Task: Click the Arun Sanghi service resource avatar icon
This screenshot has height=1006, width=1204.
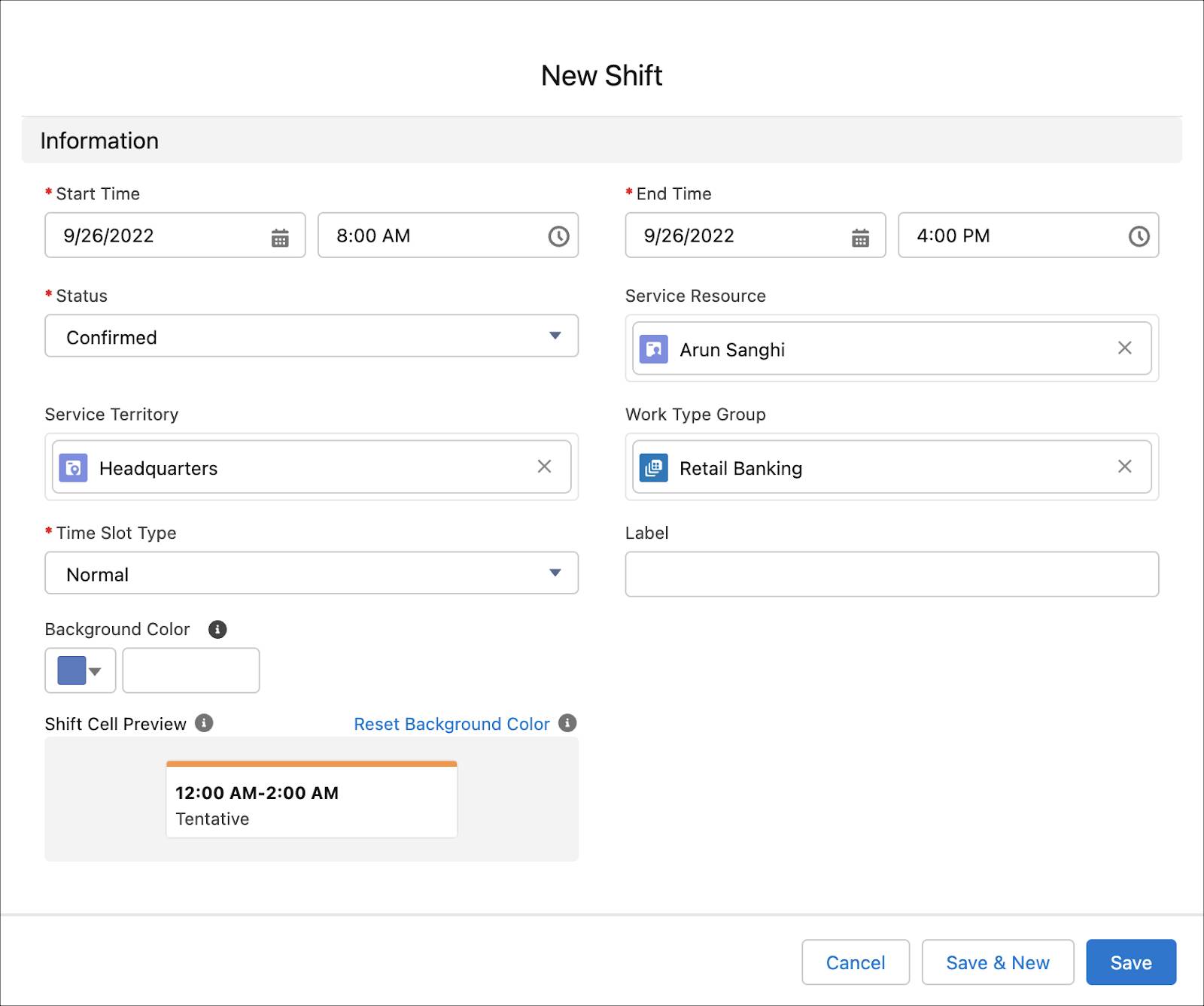Action: coord(655,348)
